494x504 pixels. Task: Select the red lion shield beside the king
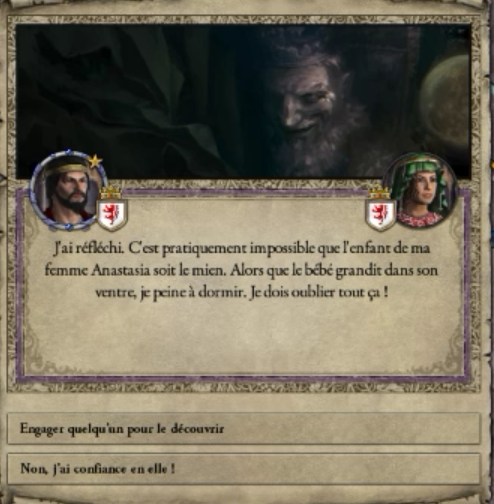click(x=112, y=216)
